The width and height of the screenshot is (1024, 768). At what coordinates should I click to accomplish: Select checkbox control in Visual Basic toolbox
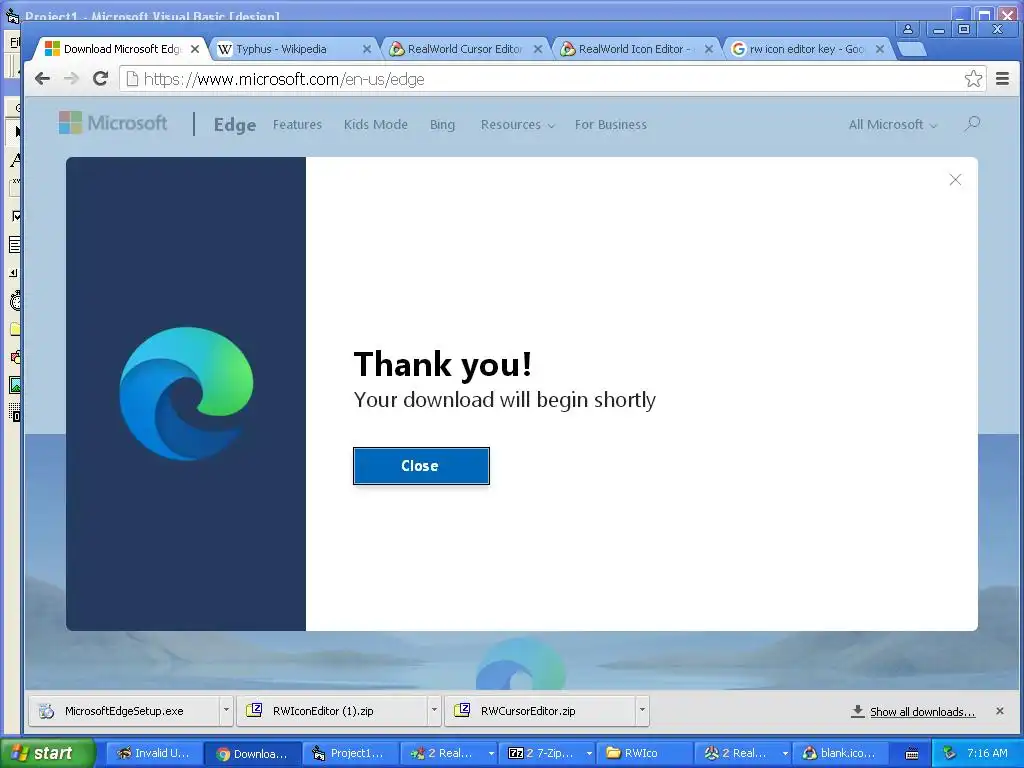14,216
